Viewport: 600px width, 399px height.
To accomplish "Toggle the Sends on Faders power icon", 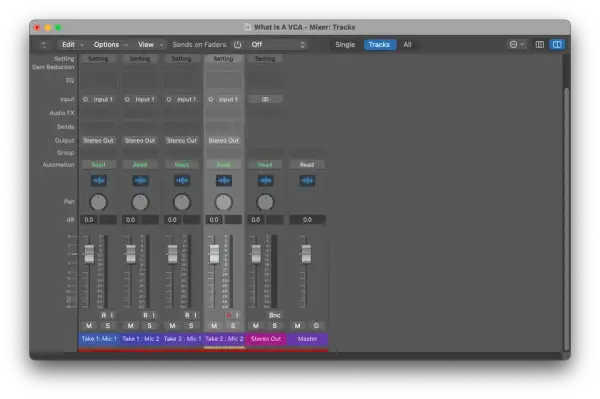I will click(x=237, y=45).
